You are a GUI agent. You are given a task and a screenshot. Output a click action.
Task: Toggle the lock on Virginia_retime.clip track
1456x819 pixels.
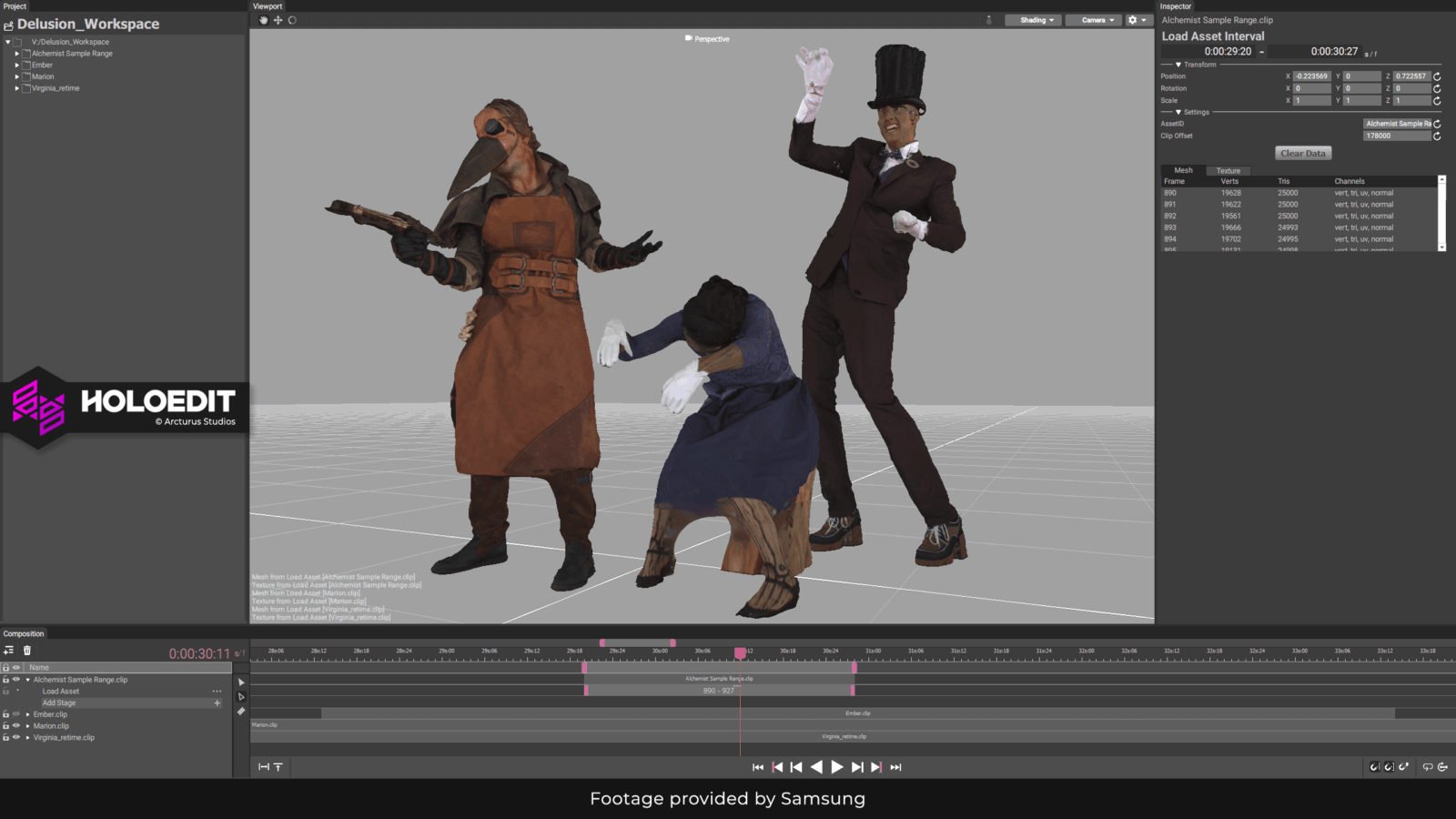point(5,738)
